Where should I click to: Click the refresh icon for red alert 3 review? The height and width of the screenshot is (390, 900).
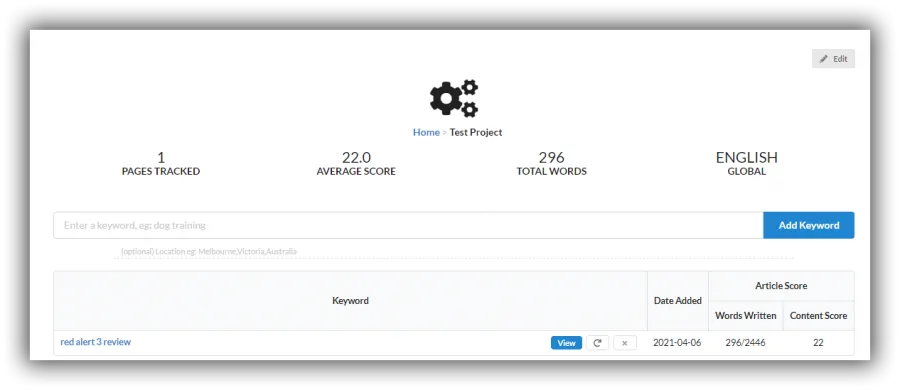[x=597, y=343]
